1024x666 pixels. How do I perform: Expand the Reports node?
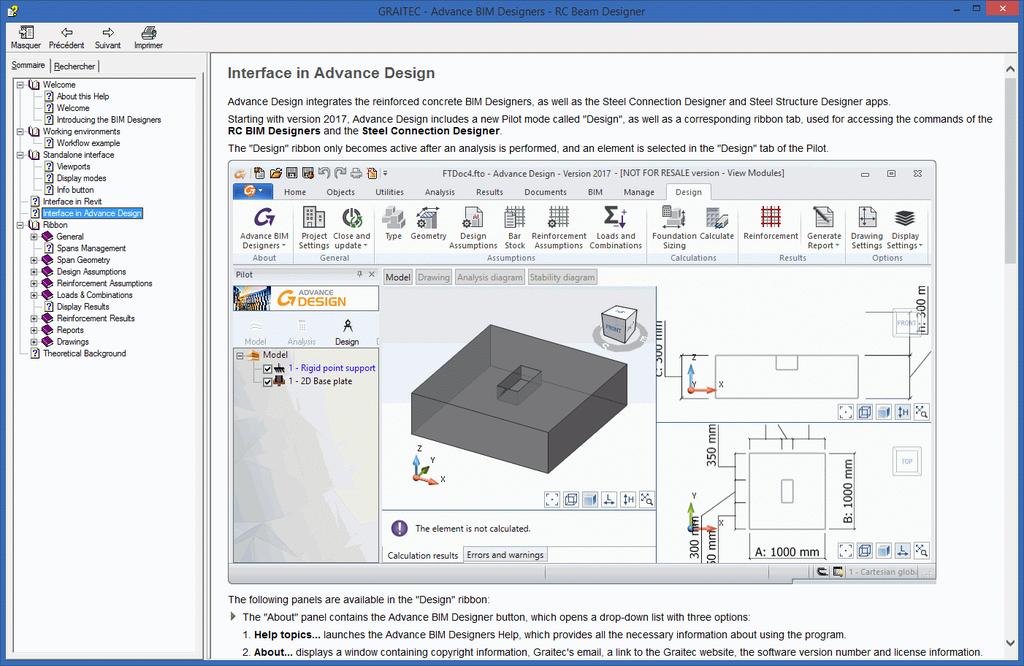pyautogui.click(x=34, y=330)
